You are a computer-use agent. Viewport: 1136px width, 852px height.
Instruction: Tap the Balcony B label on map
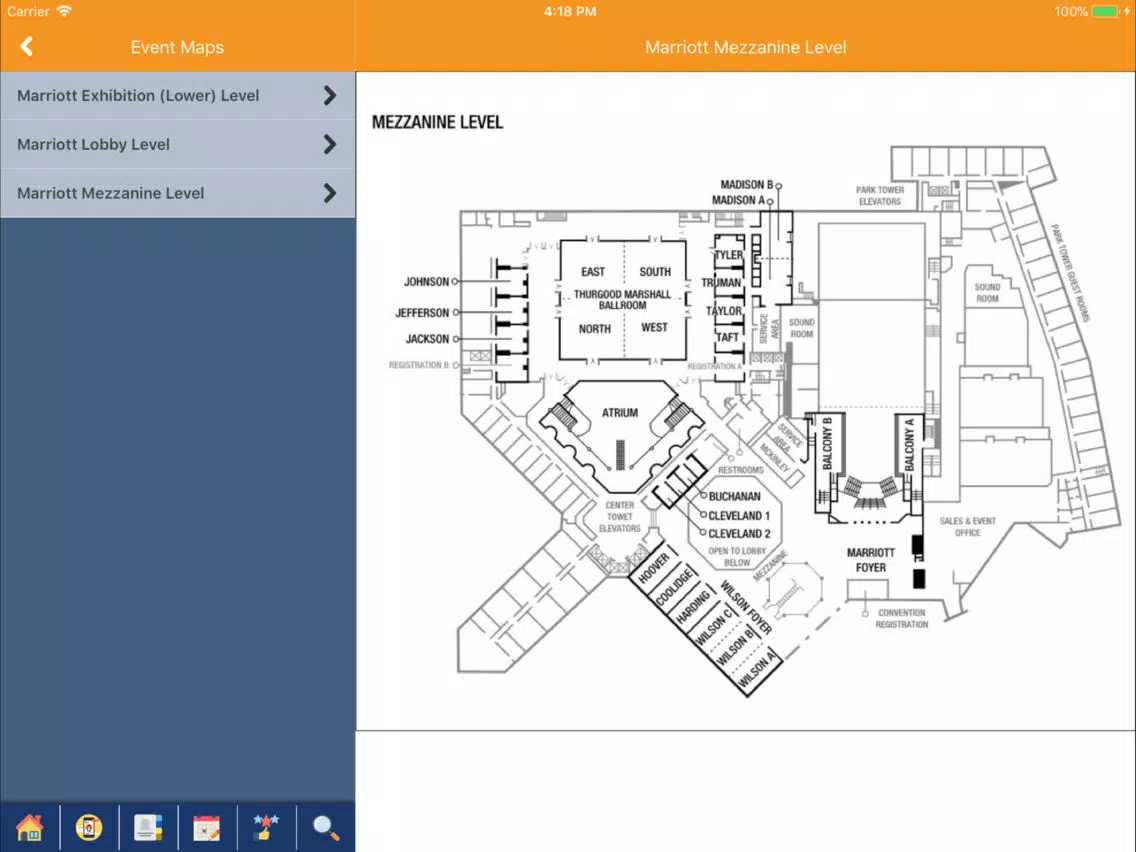(827, 443)
